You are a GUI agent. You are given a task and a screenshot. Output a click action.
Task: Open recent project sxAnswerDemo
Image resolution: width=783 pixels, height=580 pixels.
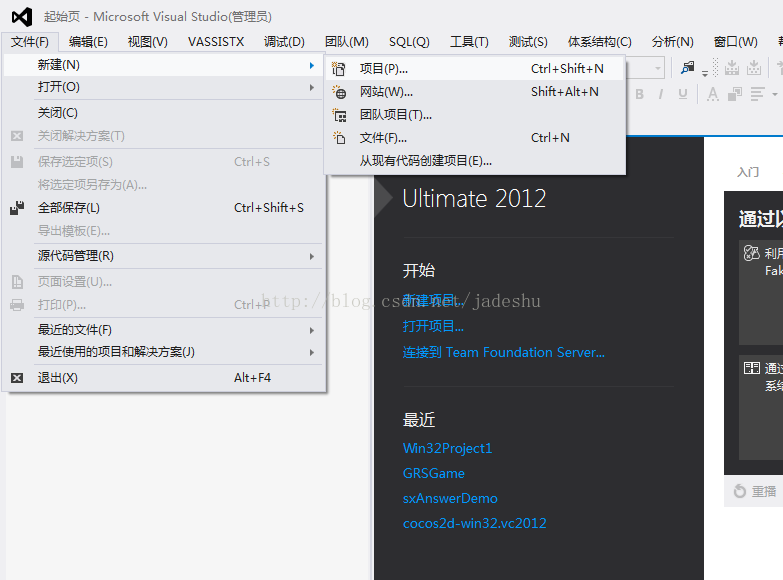(450, 498)
